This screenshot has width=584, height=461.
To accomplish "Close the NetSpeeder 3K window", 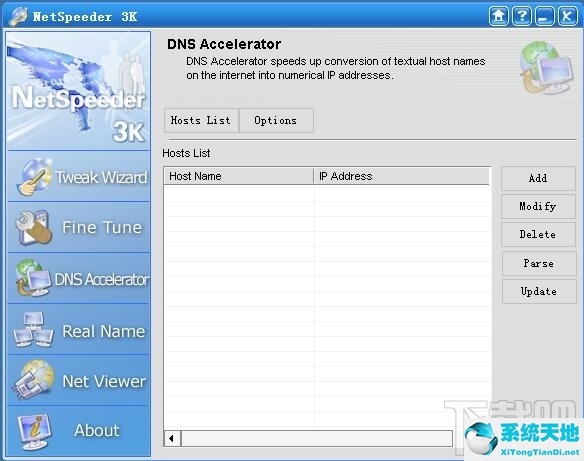I will click(x=568, y=16).
